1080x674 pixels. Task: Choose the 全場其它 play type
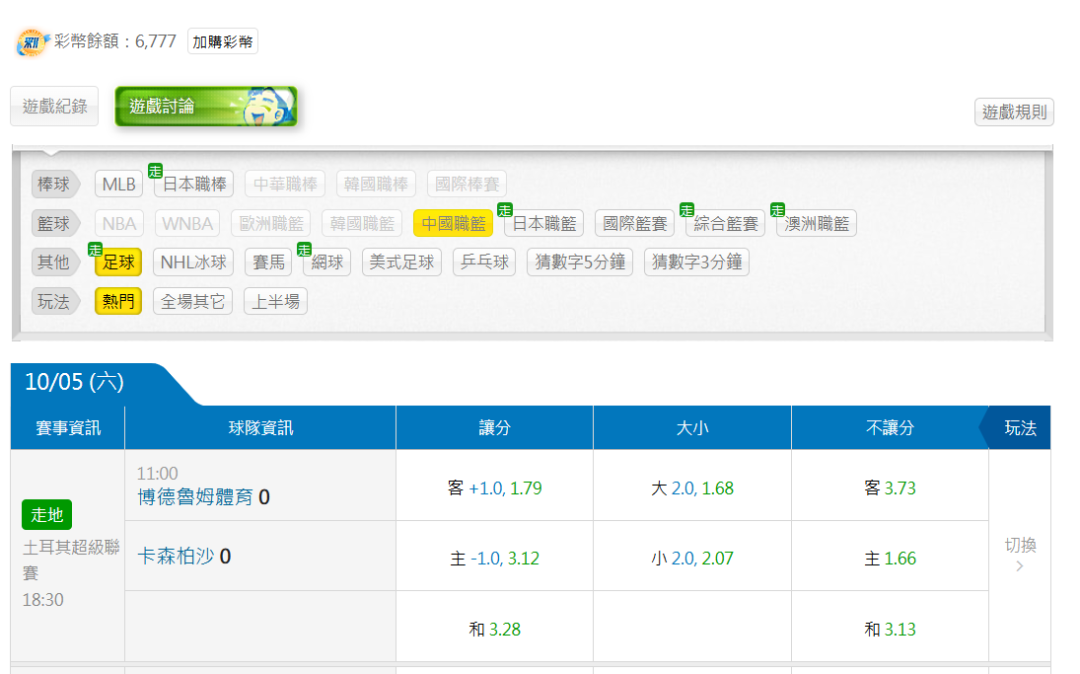click(193, 302)
